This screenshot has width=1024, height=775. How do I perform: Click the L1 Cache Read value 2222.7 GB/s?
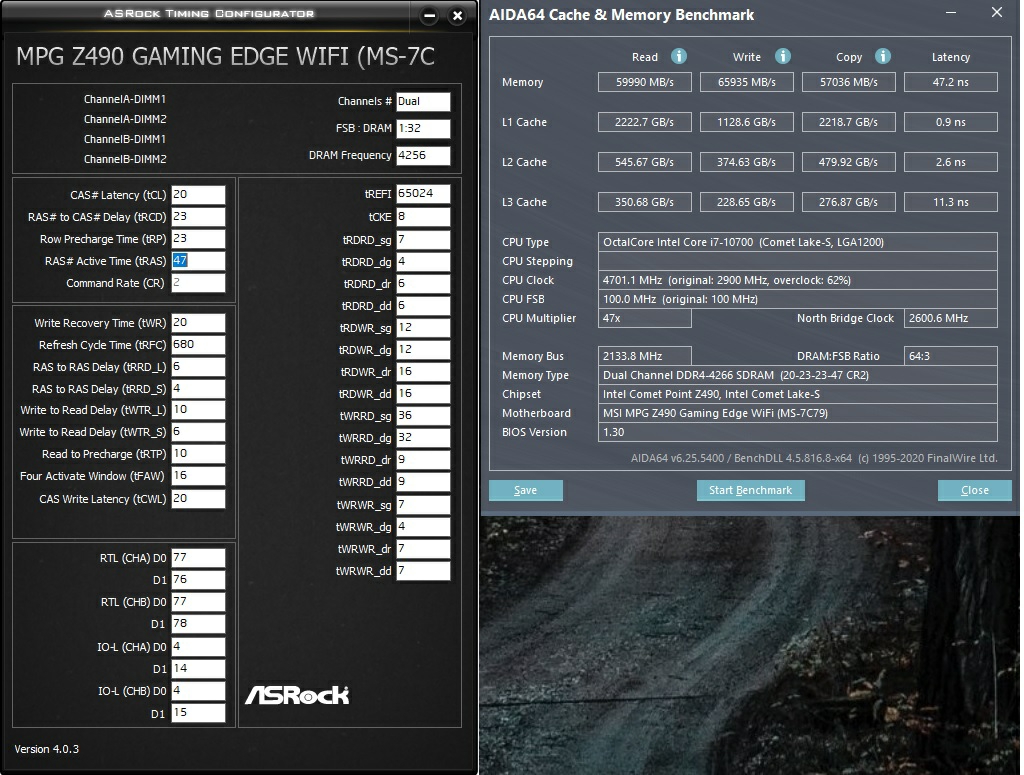point(645,122)
